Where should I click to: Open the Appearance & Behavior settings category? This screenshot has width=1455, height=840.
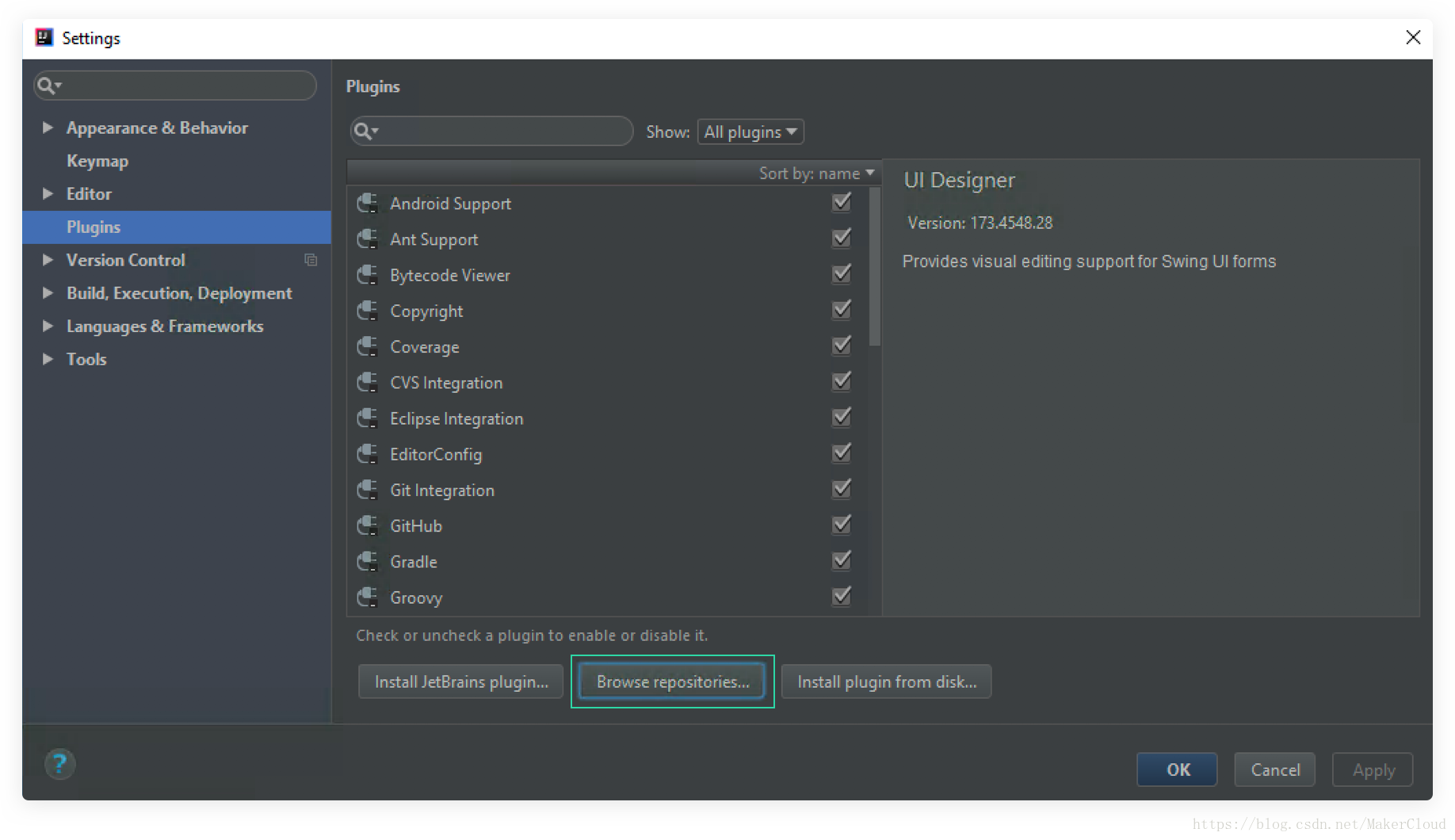157,128
